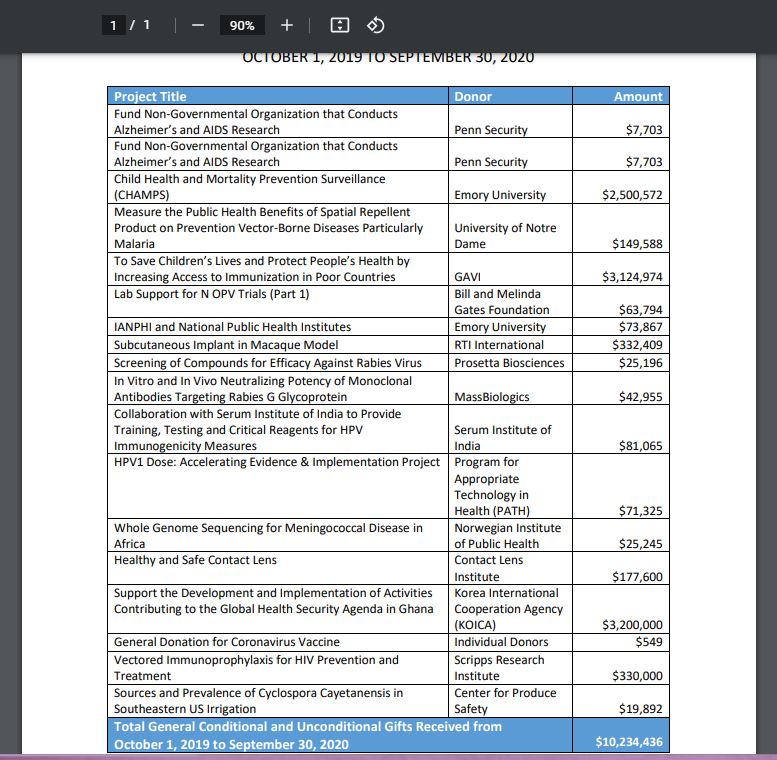Select the $549 amount
The height and width of the screenshot is (760, 777).
(x=649, y=642)
